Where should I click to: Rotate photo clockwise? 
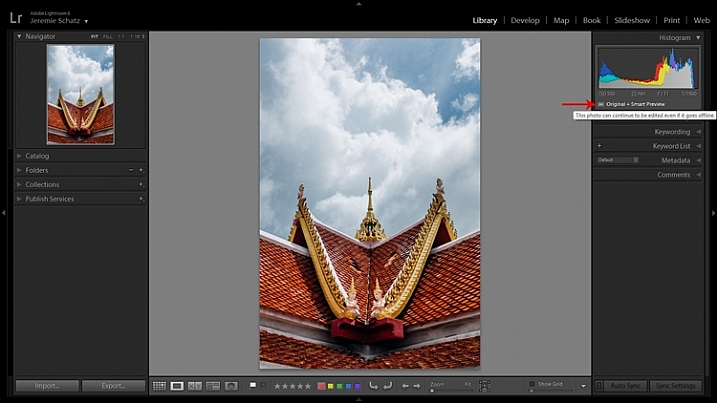click(387, 386)
